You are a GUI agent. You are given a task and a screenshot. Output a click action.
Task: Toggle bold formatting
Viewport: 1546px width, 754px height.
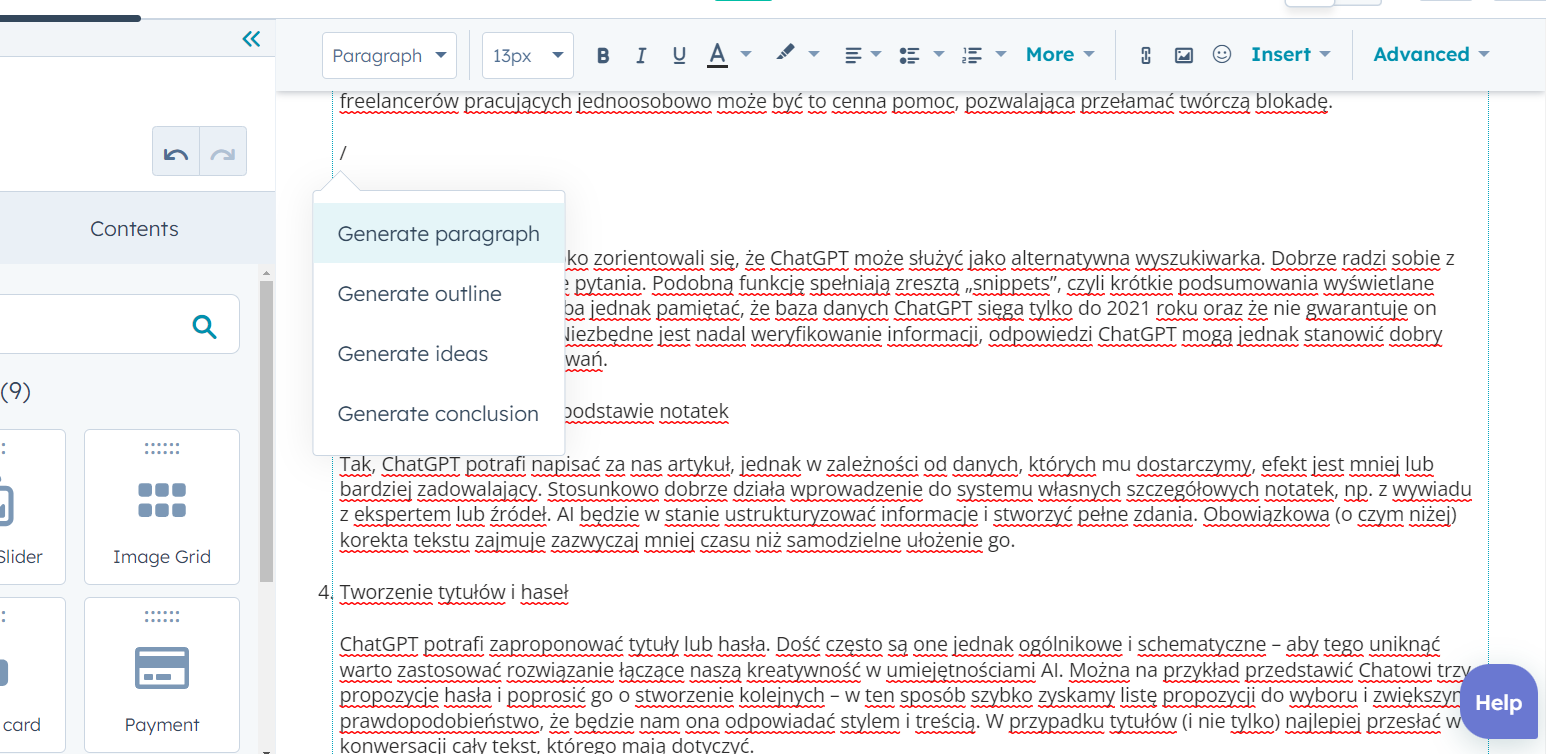pos(603,55)
